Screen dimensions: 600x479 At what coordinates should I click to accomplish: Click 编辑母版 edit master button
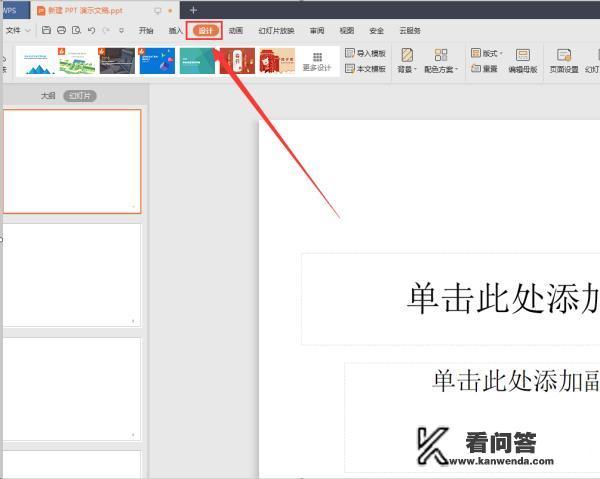click(x=523, y=61)
